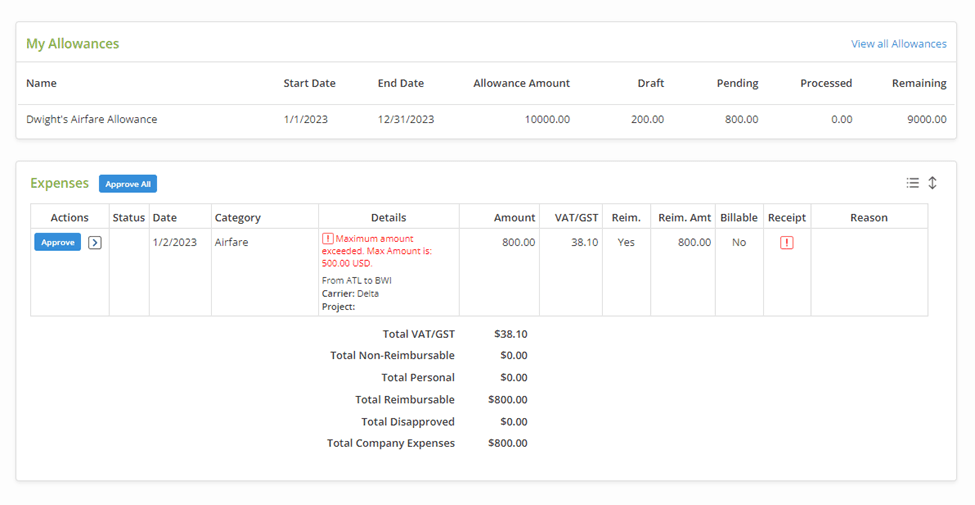Click the VAT/GST column header
975x505 pixels.
point(576,217)
